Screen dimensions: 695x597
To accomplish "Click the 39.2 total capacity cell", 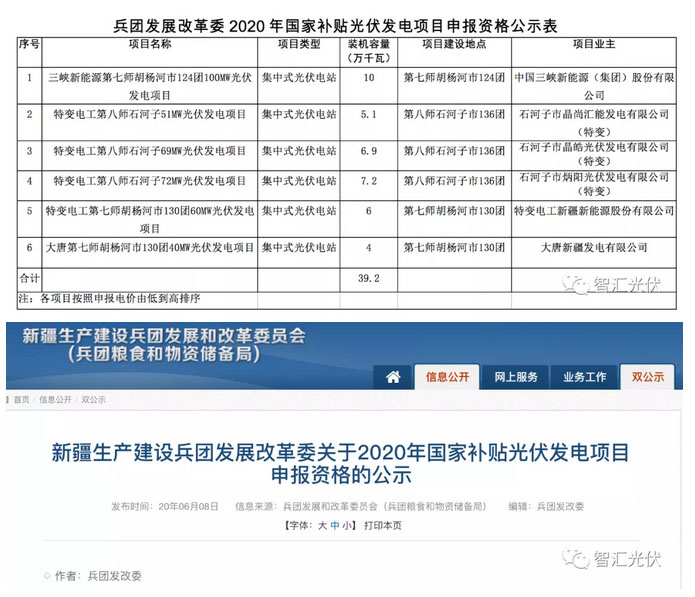I will (x=369, y=279).
